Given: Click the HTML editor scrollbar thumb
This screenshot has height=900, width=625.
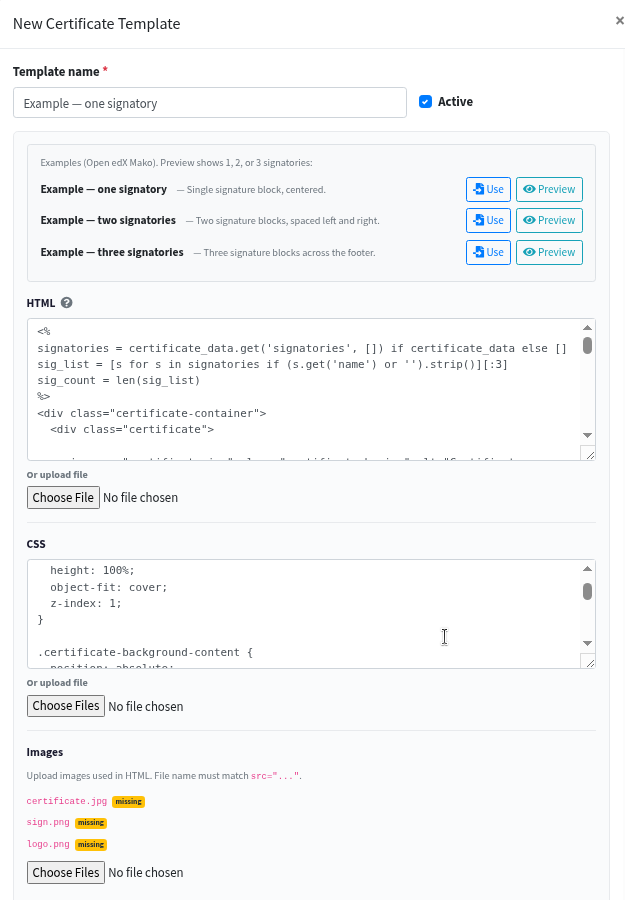Looking at the screenshot, I should pyautogui.click(x=587, y=346).
